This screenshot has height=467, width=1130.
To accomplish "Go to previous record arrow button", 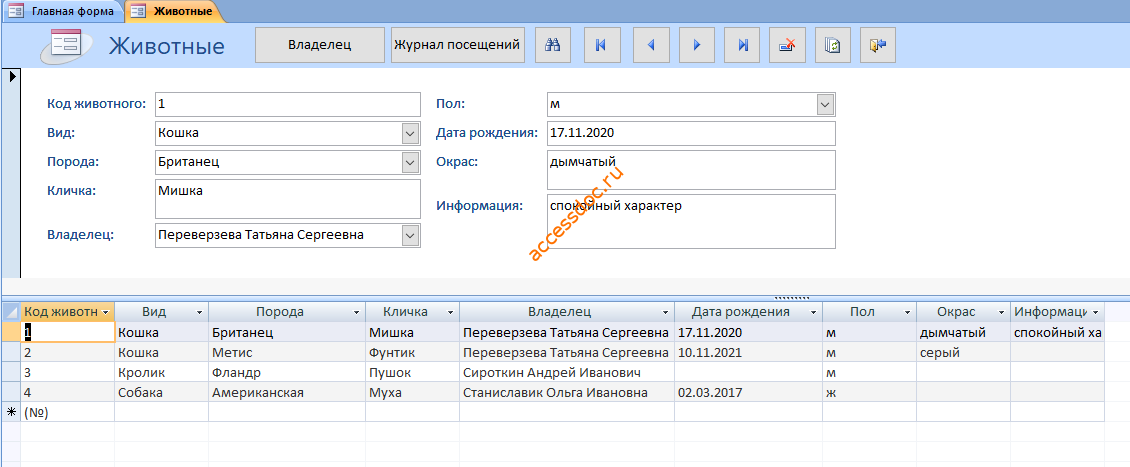I will [x=651, y=45].
